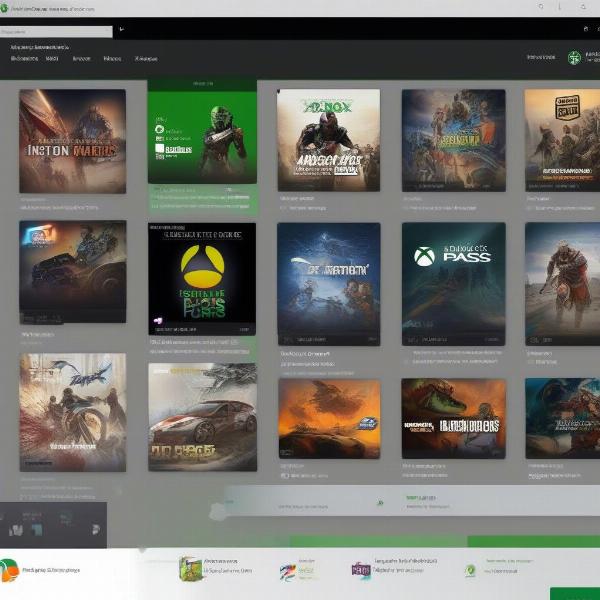The width and height of the screenshot is (600, 600).
Task: Open the sepia tile with badge logo
Action: point(562,140)
